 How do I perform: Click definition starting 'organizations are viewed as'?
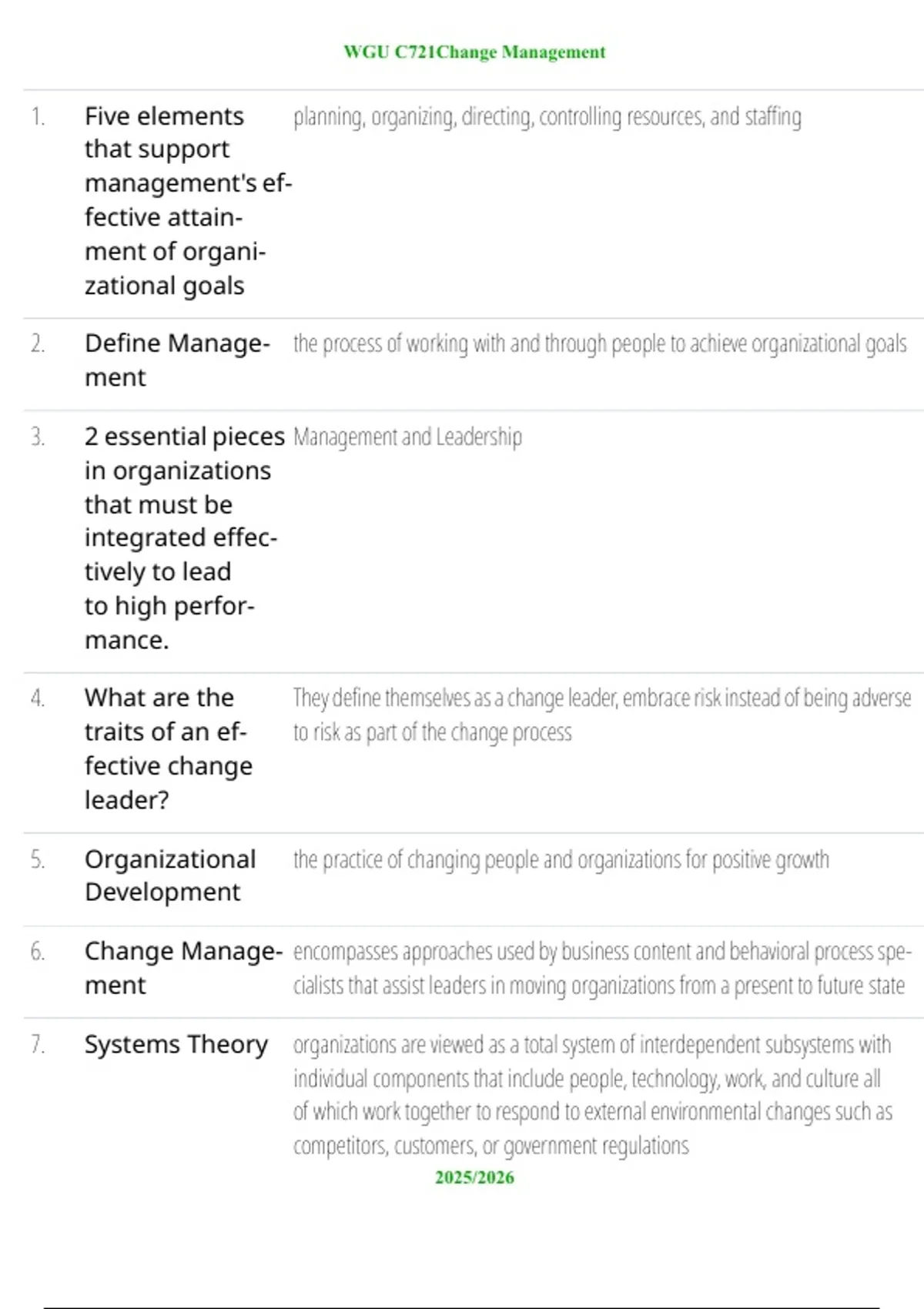coord(593,1095)
